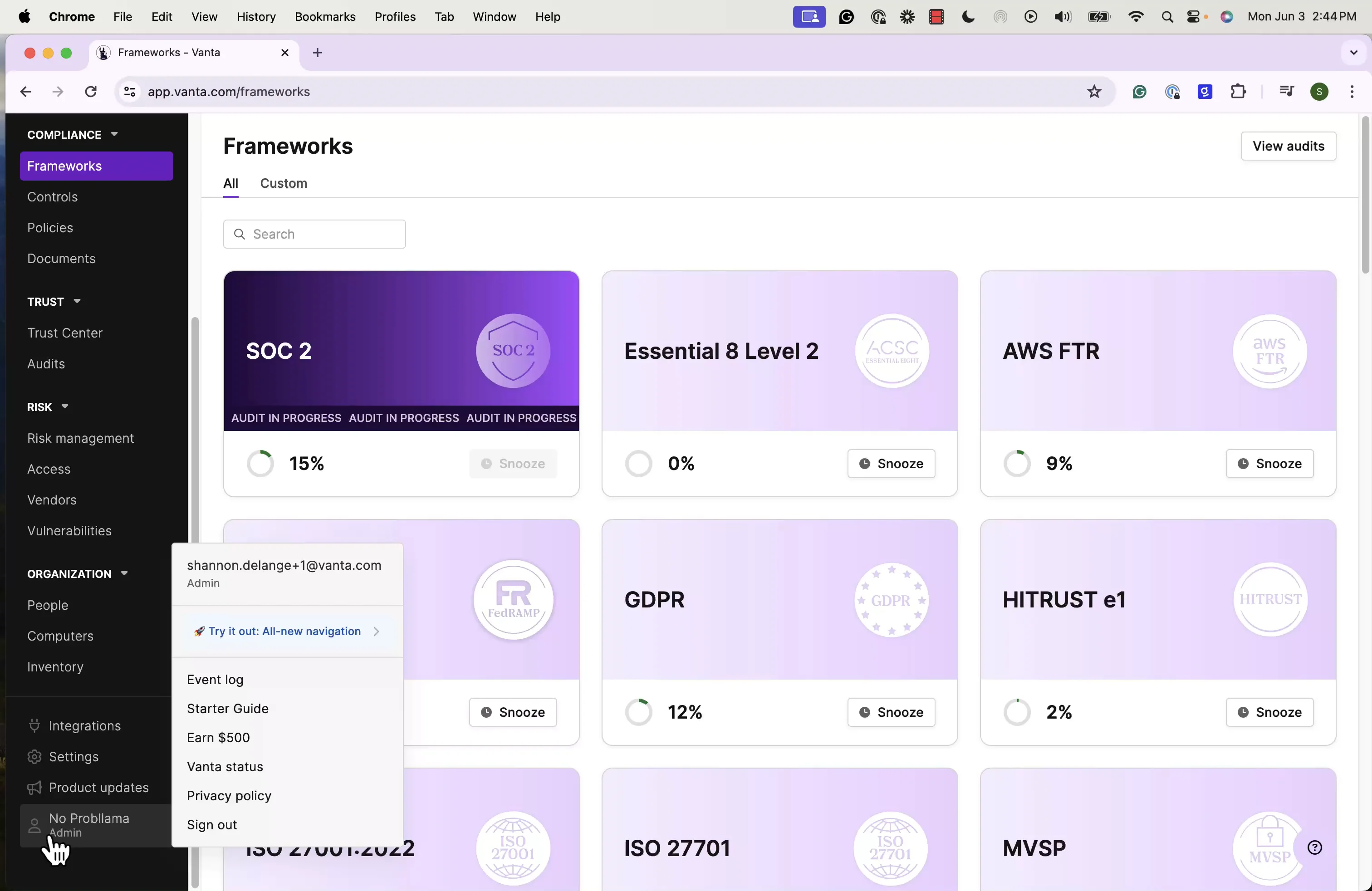Select Earn $500 in the account menu
The width and height of the screenshot is (1372, 891).
pyautogui.click(x=219, y=738)
